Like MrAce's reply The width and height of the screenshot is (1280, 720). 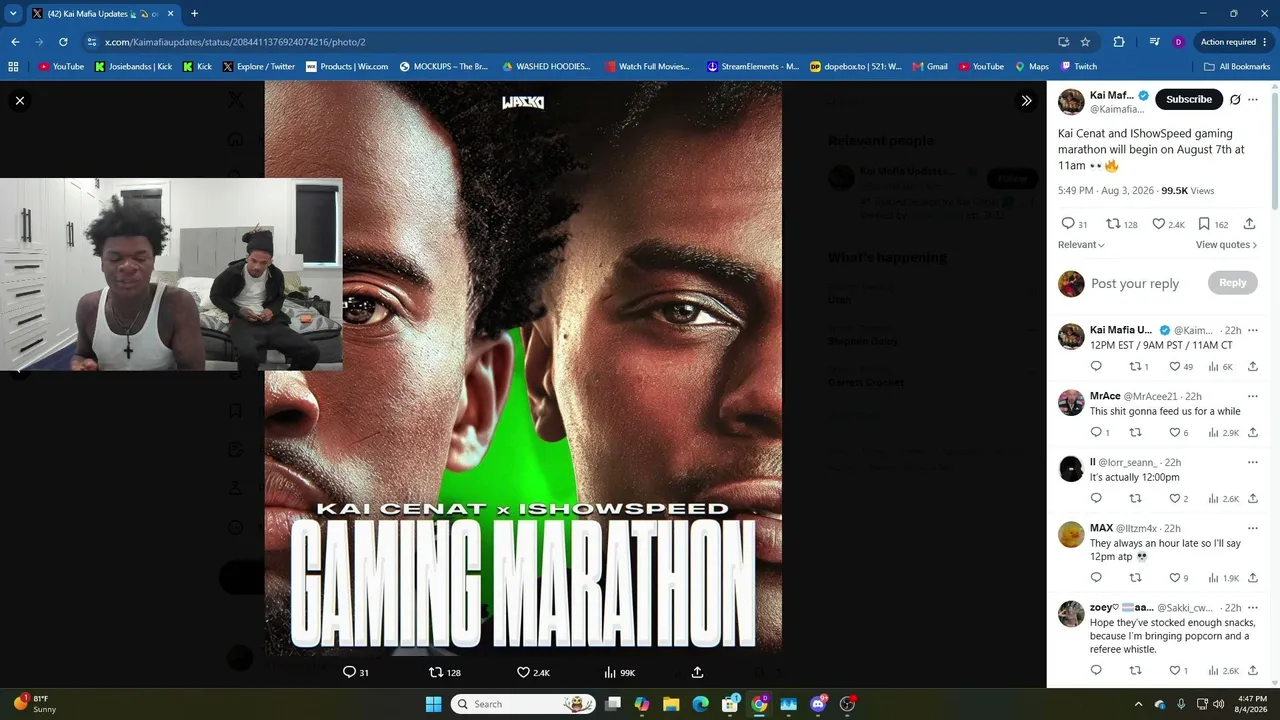(1181, 433)
